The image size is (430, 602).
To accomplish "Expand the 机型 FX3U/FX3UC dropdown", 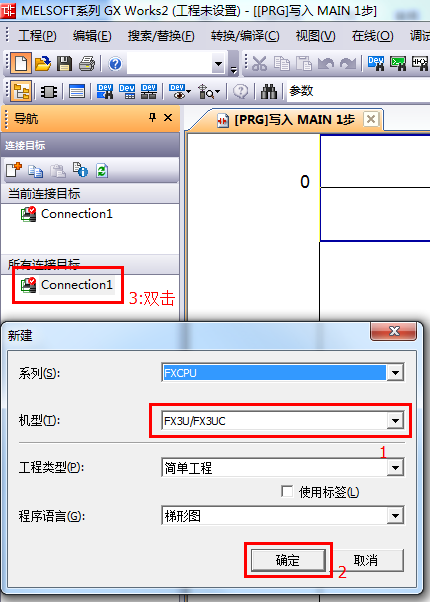I will 395,421.
